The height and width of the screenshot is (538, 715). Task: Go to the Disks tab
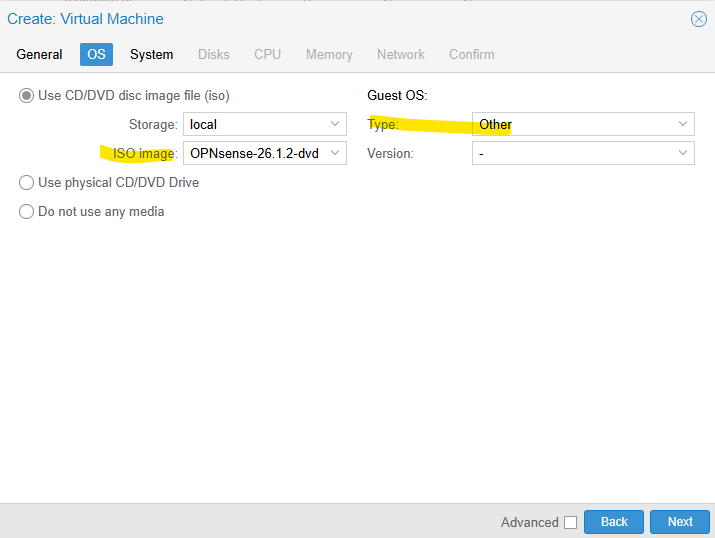click(213, 54)
